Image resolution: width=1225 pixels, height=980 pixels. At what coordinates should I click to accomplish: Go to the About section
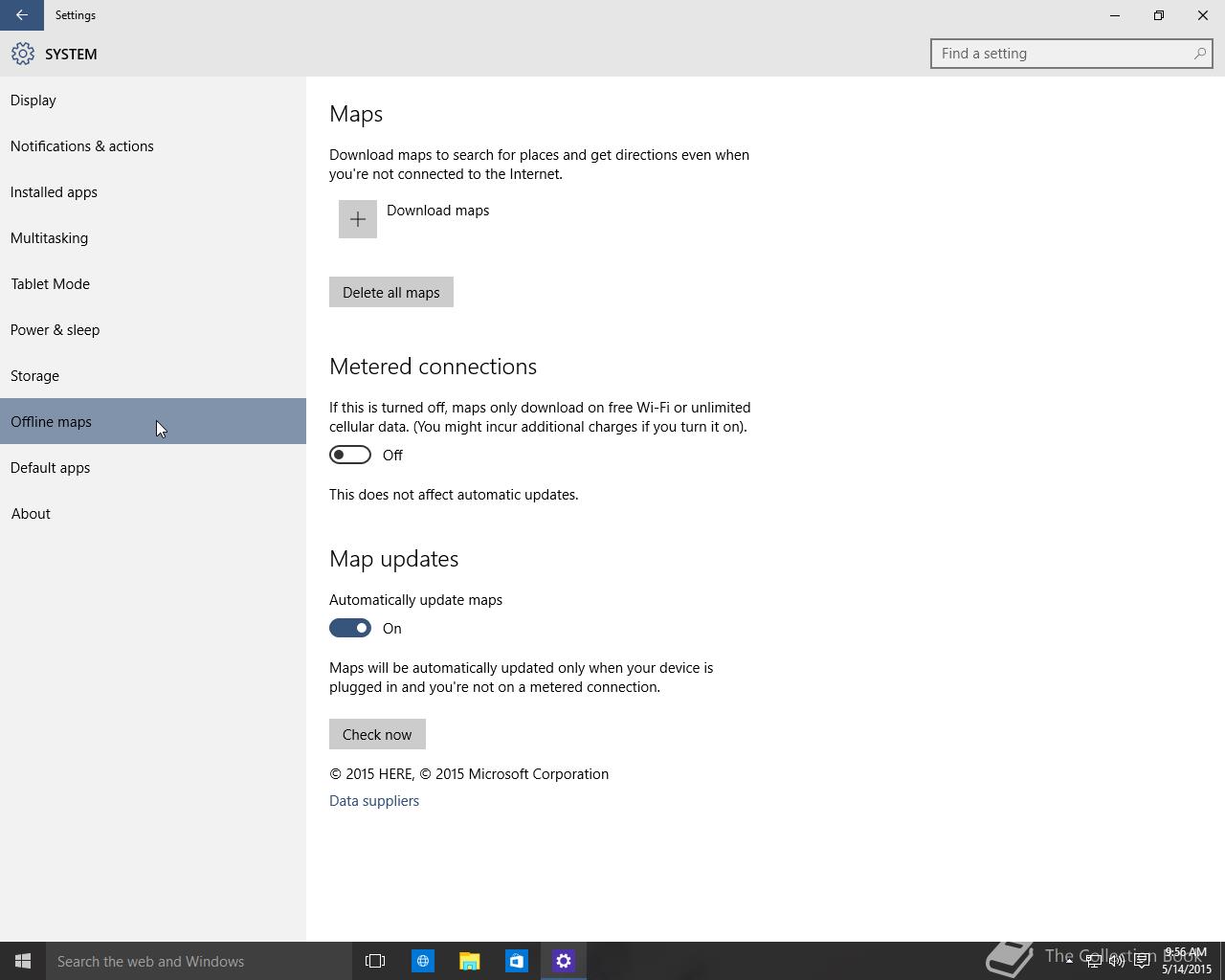point(153,513)
